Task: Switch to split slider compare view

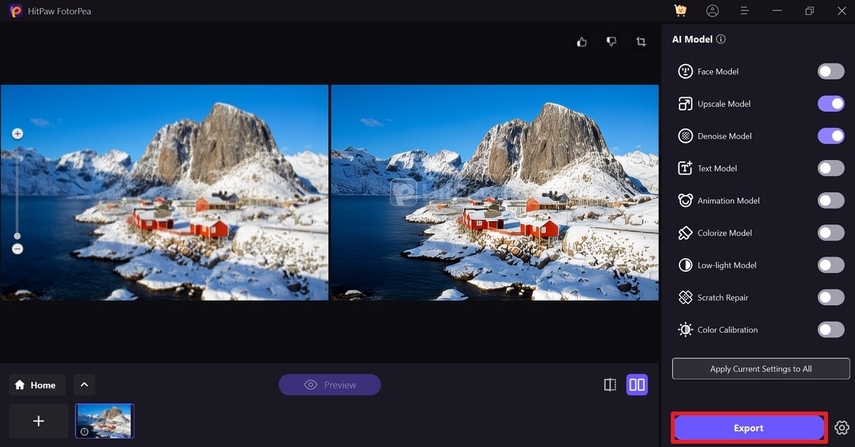Action: tap(610, 385)
